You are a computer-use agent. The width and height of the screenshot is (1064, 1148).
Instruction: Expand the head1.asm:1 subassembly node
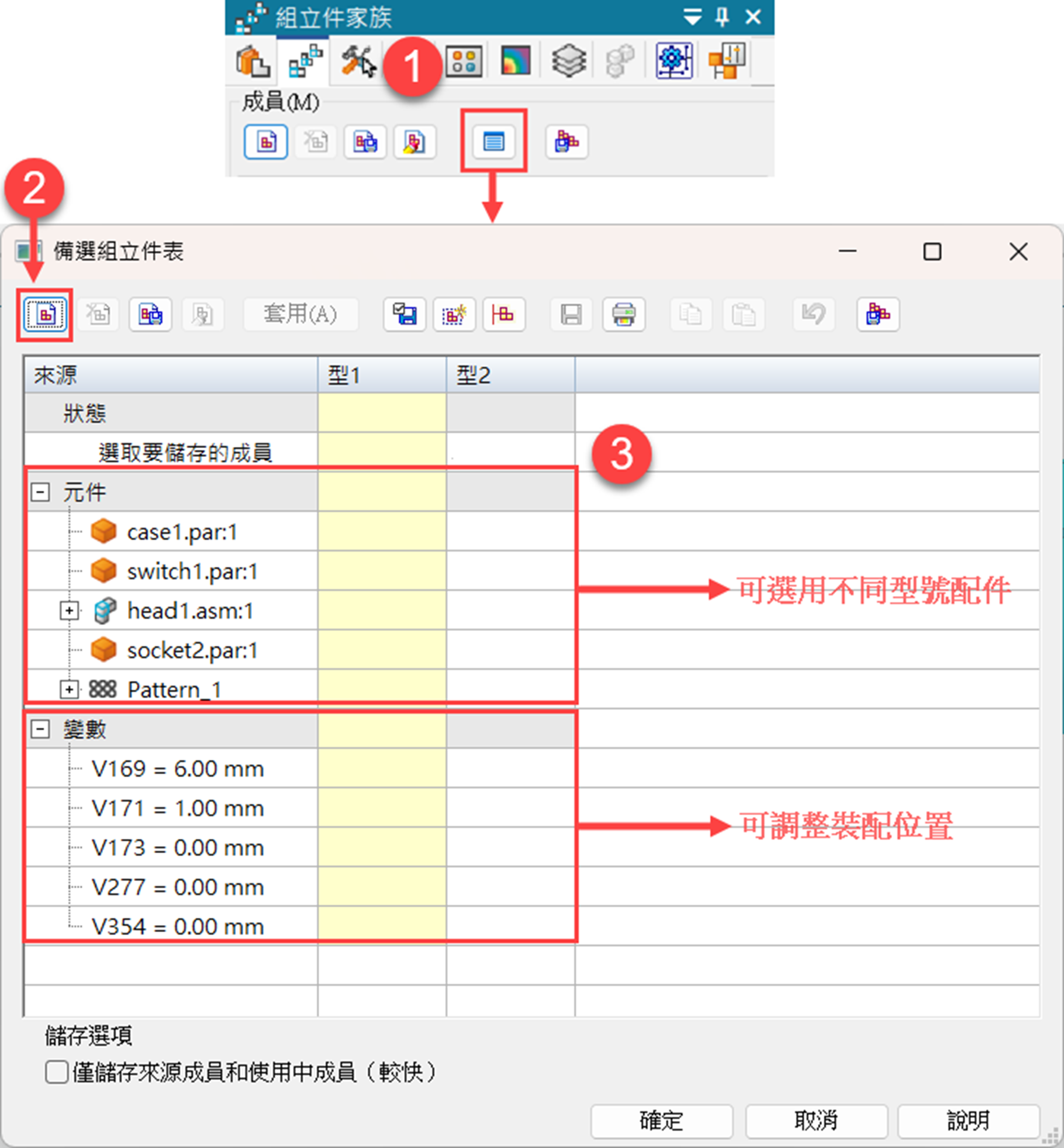[x=69, y=611]
